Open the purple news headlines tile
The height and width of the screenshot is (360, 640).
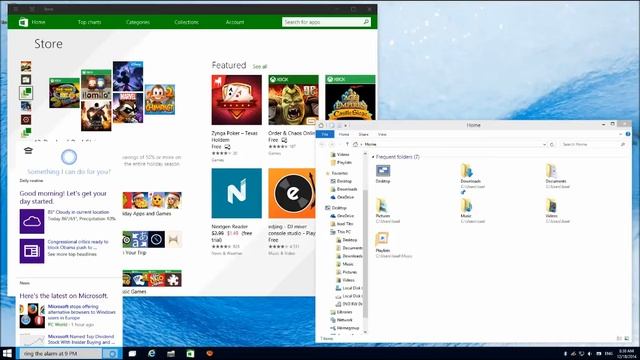(x=32, y=251)
